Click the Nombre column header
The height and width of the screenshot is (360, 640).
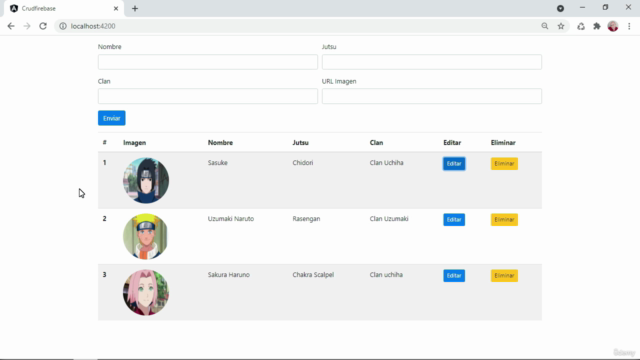[220, 142]
